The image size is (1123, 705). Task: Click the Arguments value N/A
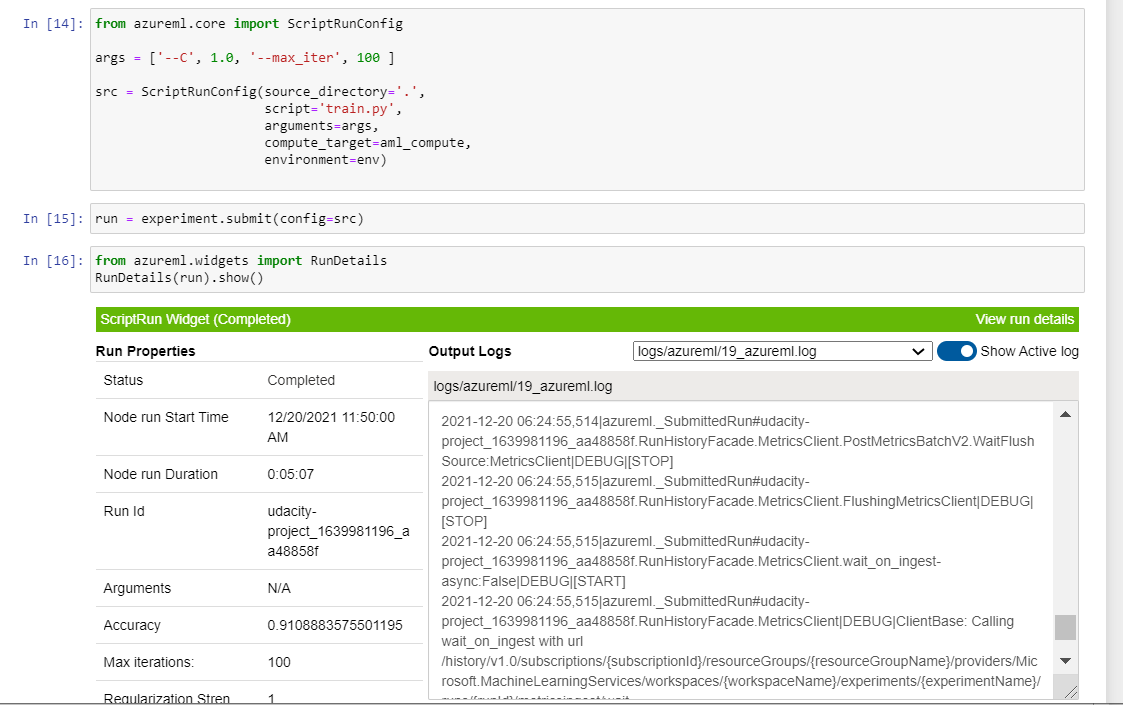coord(279,588)
